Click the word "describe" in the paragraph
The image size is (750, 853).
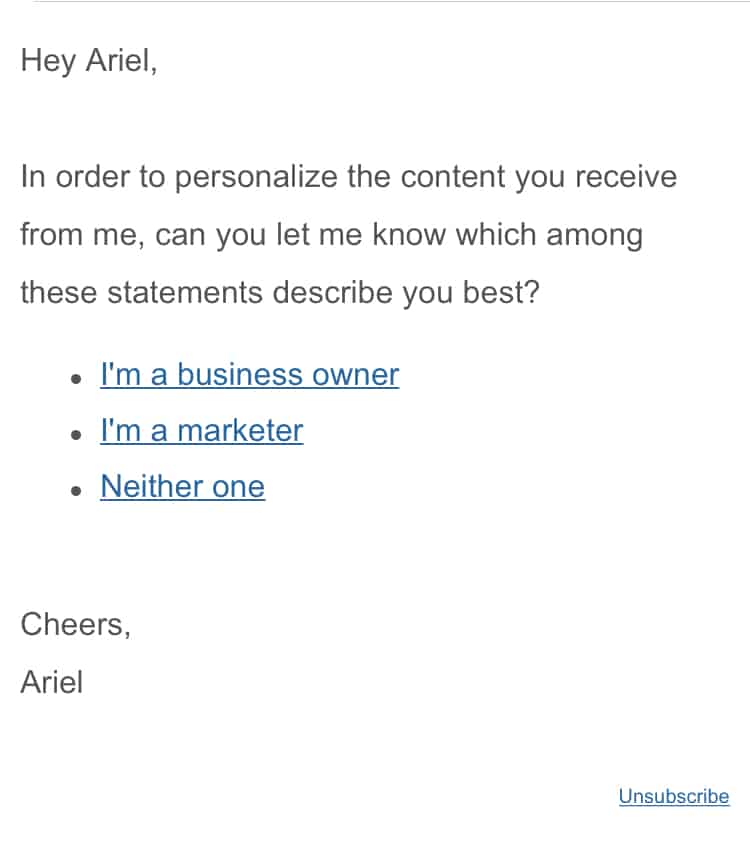pyautogui.click(x=332, y=293)
